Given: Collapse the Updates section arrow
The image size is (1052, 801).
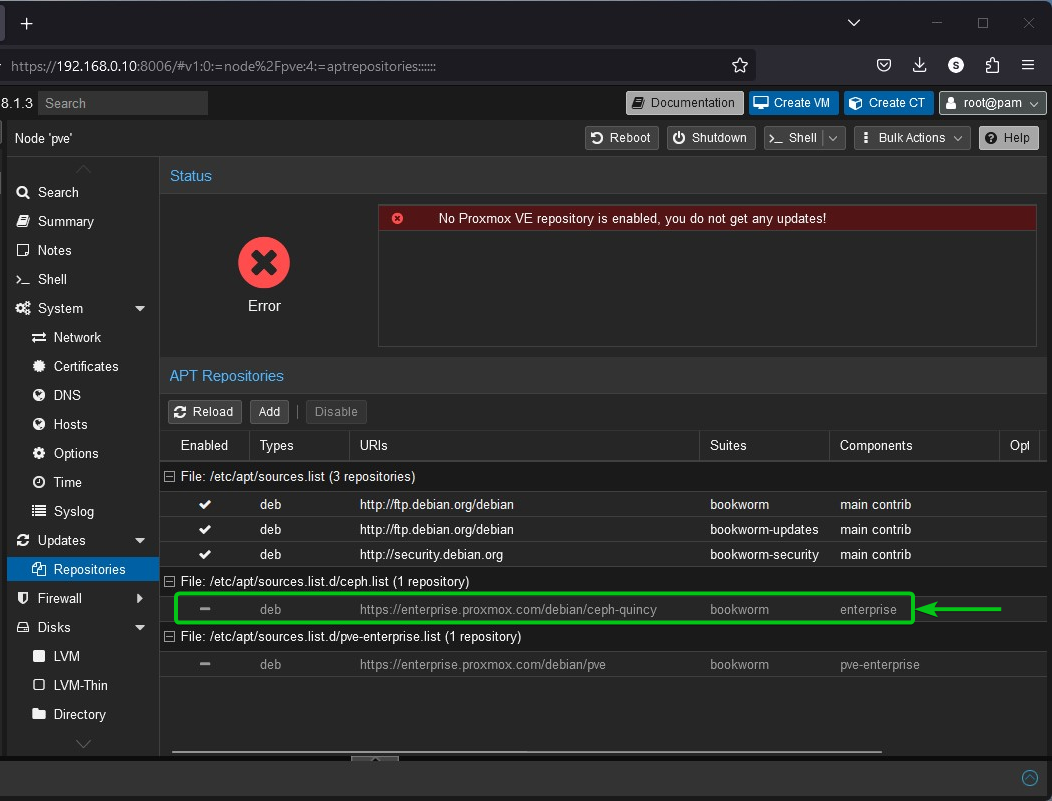Looking at the screenshot, I should (x=140, y=541).
